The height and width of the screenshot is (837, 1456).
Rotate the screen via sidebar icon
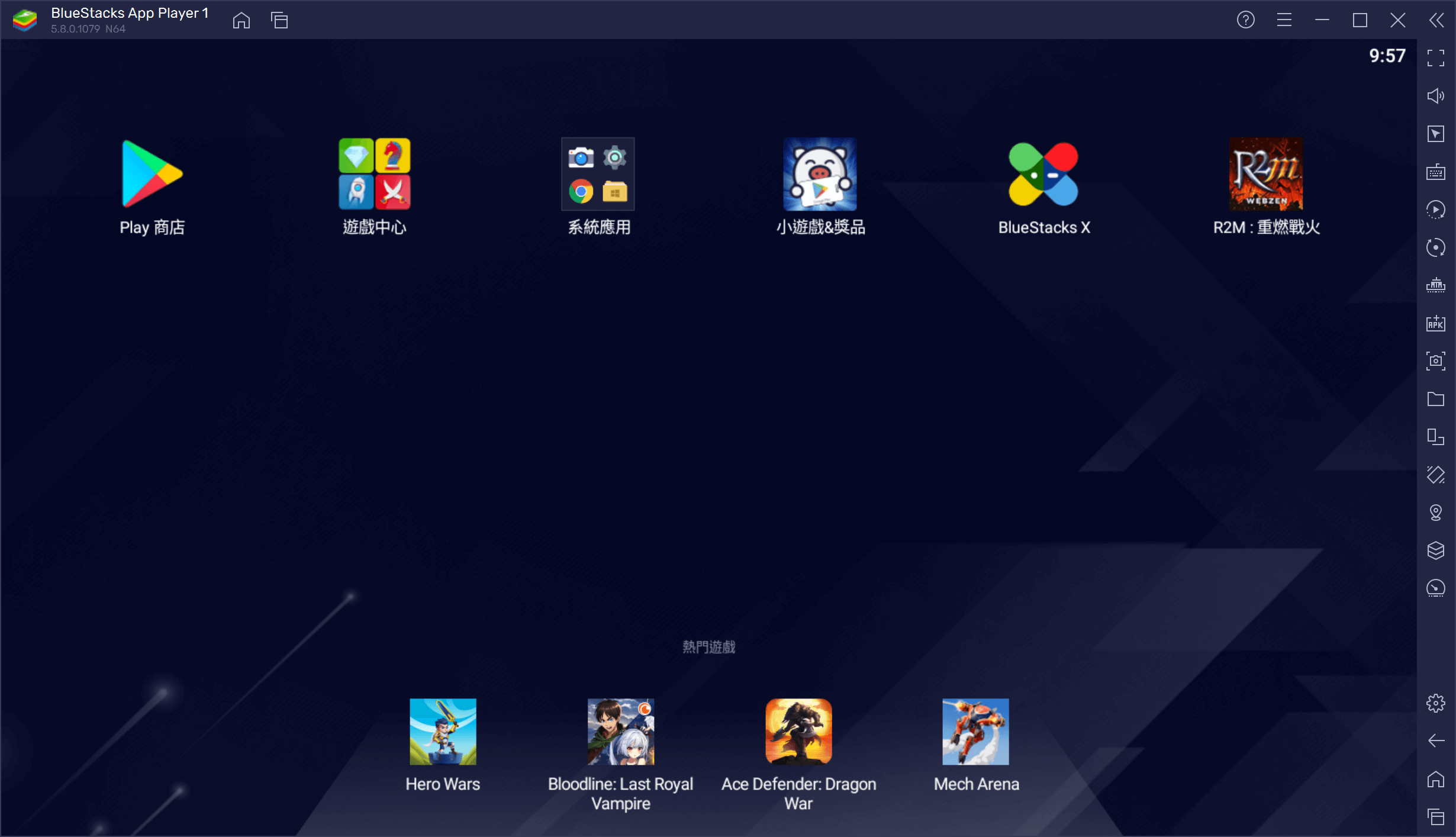(1436, 475)
